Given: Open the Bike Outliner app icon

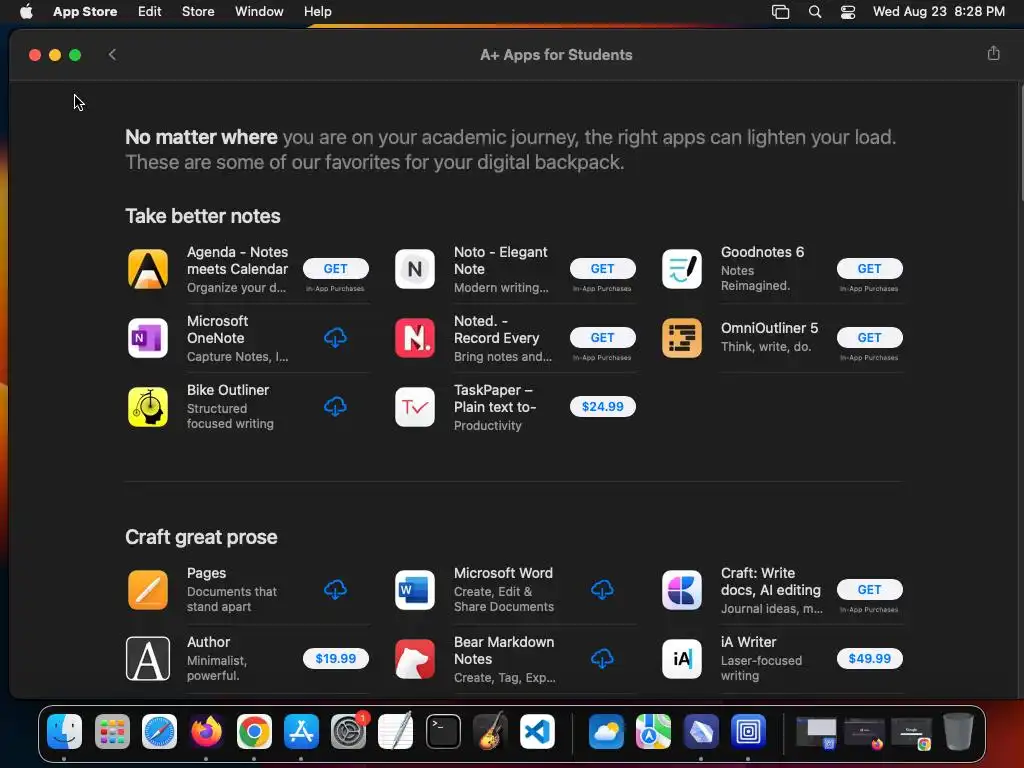Looking at the screenshot, I should pos(148,407).
